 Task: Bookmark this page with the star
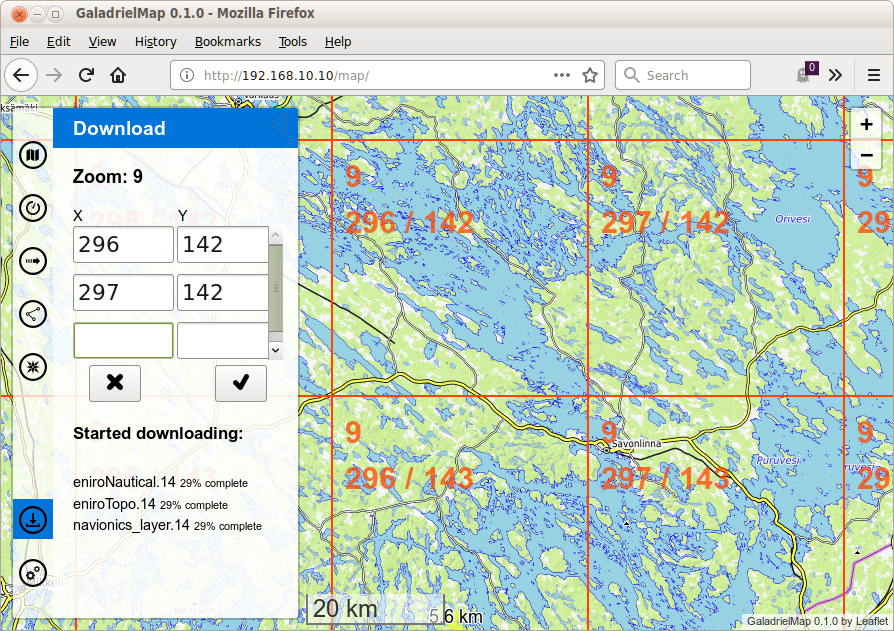click(x=590, y=75)
